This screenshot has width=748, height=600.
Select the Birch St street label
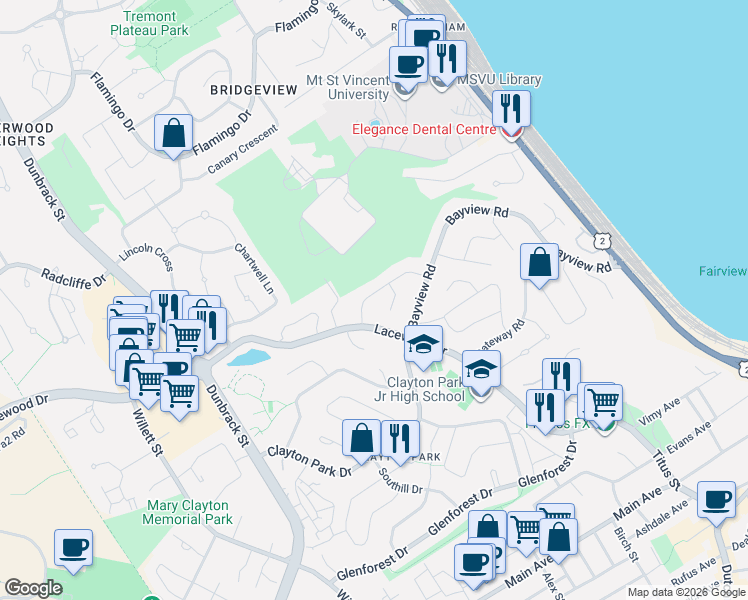pyautogui.click(x=626, y=544)
